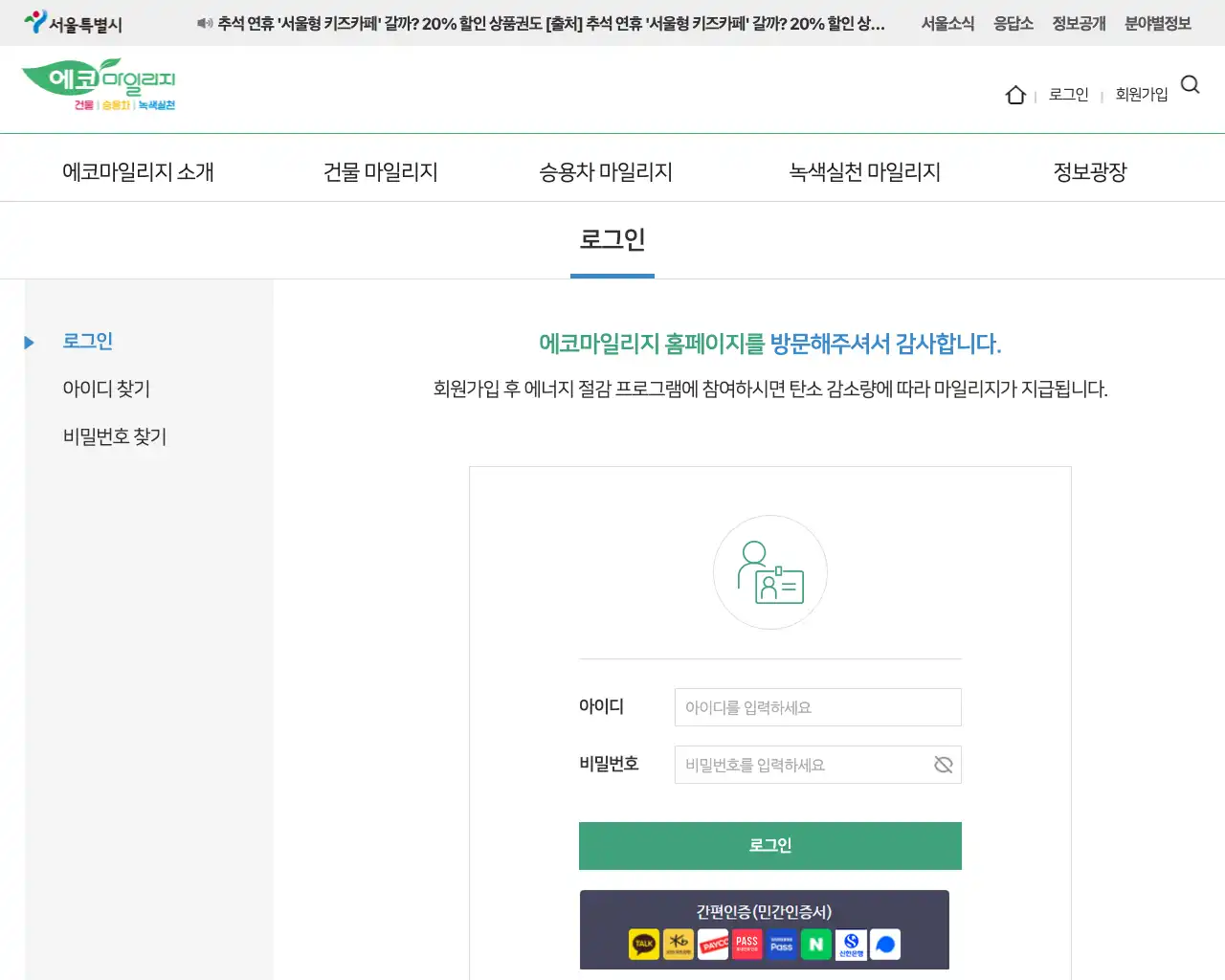
Task: Click the Eco Mileage logo
Action: coord(99,86)
